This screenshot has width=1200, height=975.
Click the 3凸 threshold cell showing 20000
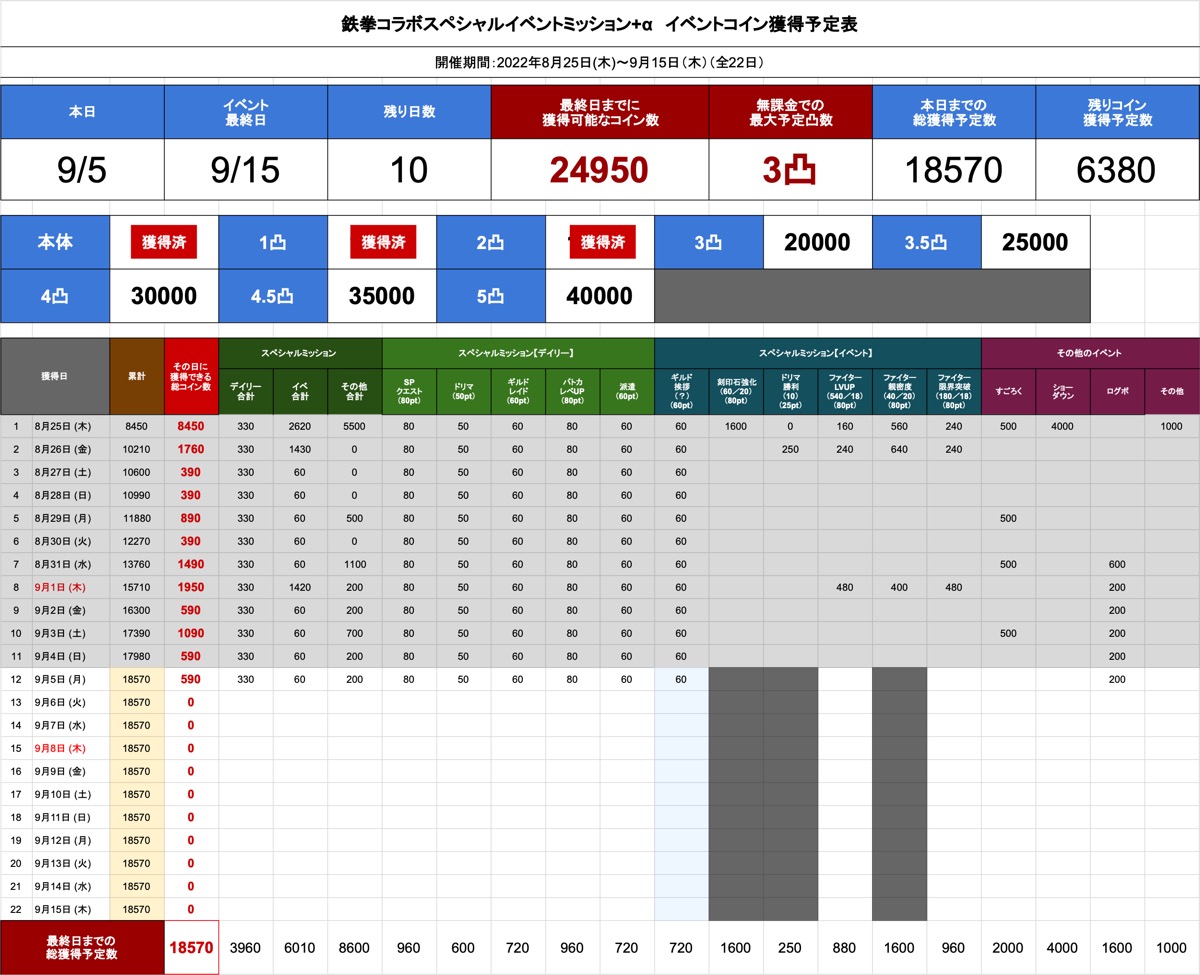point(817,242)
